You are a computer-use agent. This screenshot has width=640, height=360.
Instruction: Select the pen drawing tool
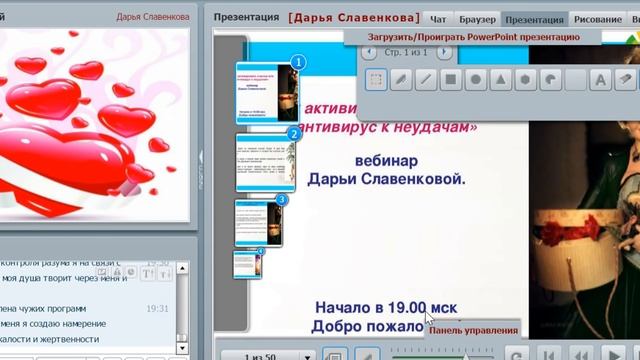(401, 80)
